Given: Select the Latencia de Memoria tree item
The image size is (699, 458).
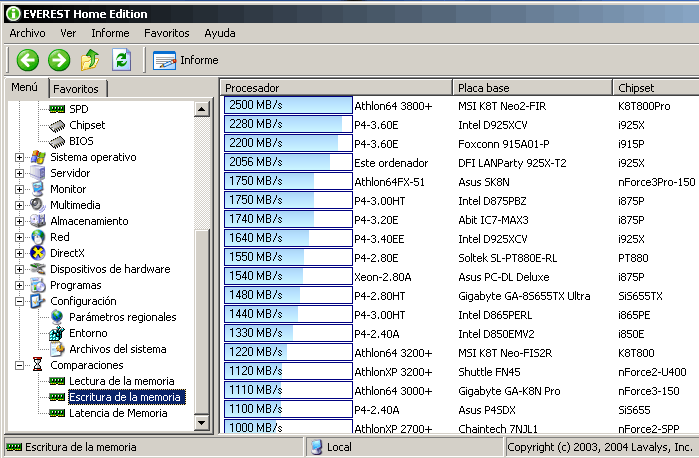Looking at the screenshot, I should point(118,413).
